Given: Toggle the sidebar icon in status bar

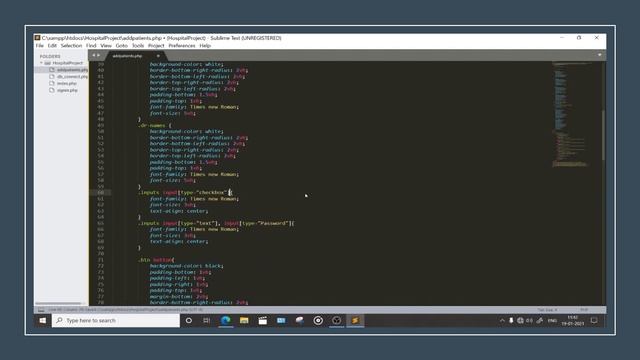Looking at the screenshot, I should [41, 310].
